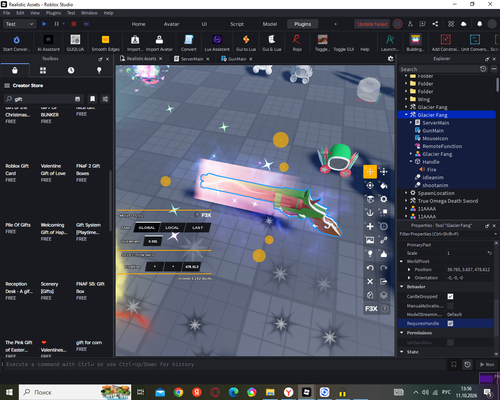Open Chrome from the Windows taskbar

click(178, 392)
